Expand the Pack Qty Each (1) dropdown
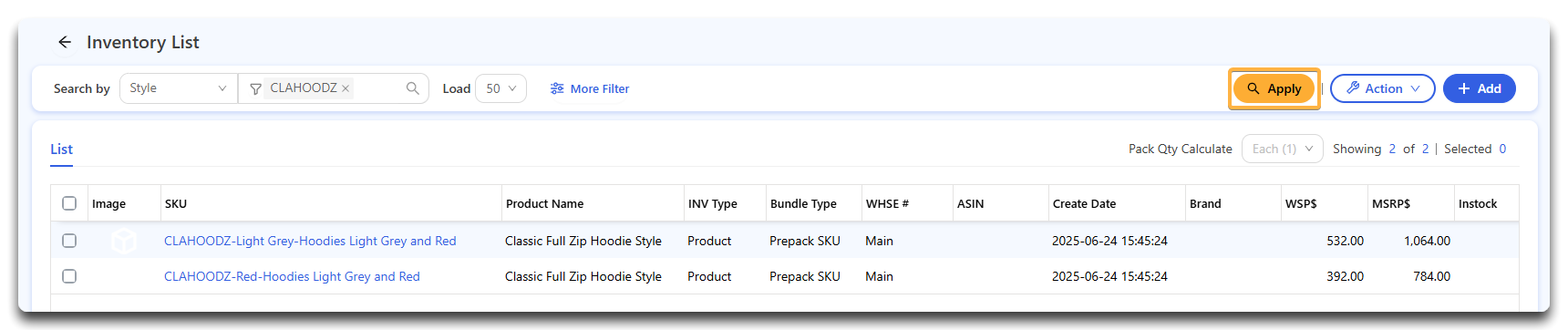This screenshot has width=1568, height=330. pyautogui.click(x=1282, y=149)
